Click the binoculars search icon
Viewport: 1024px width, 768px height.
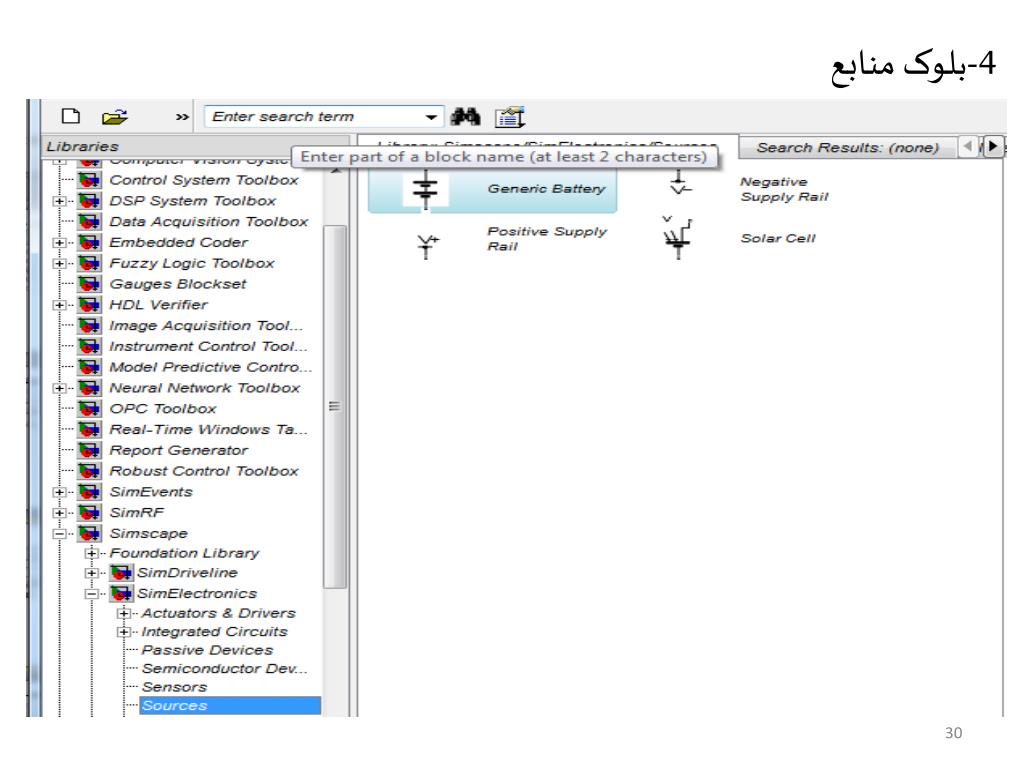tap(466, 117)
